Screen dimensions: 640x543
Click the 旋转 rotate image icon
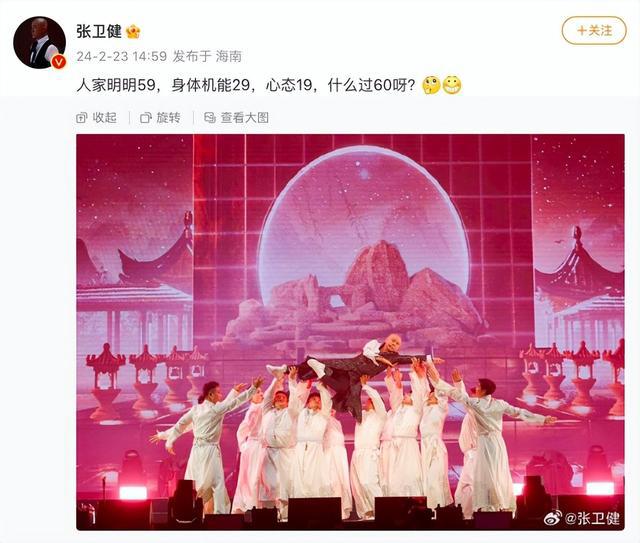tap(146, 118)
